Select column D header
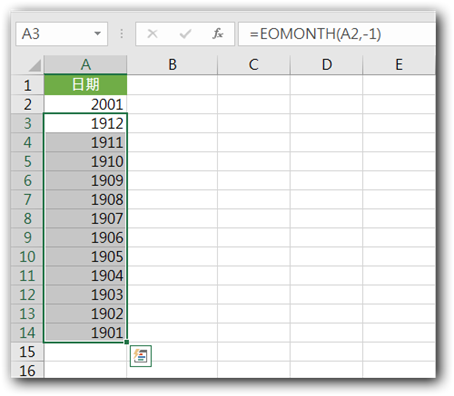The height and width of the screenshot is (396, 454). click(x=326, y=65)
